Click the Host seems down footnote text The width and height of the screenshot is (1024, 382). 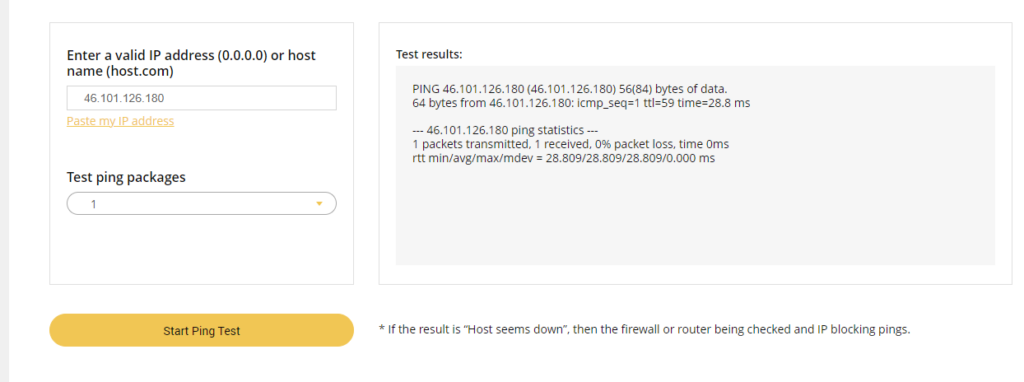point(644,330)
